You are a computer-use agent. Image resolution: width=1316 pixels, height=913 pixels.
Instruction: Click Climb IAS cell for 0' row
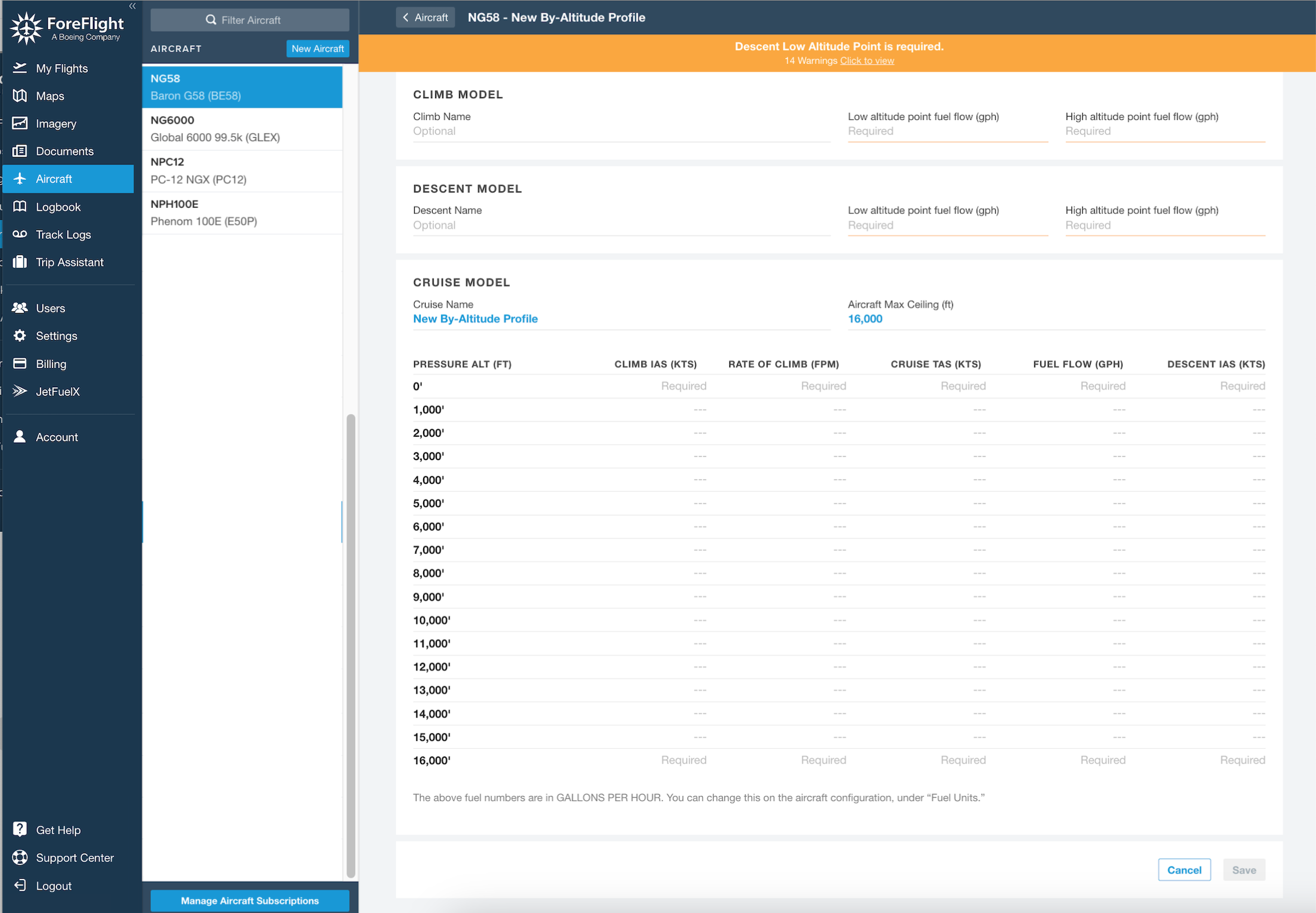[684, 386]
